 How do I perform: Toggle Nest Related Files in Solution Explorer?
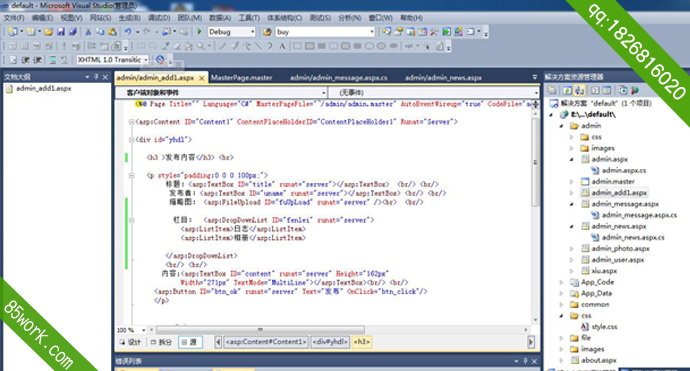tap(580, 90)
